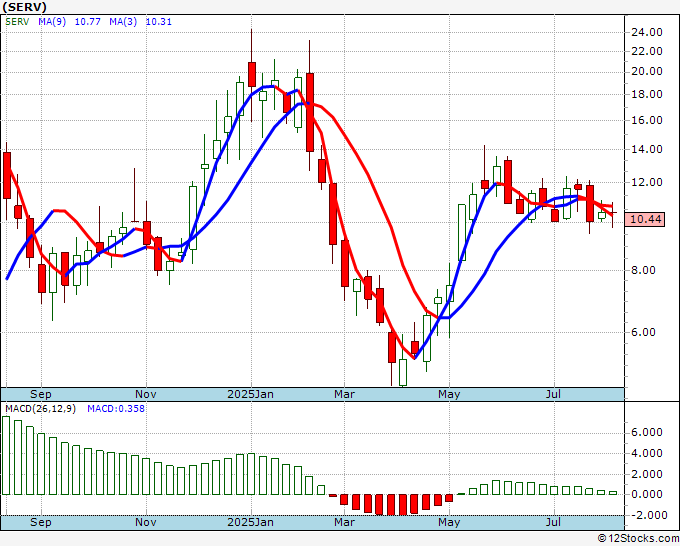
Task: Click the MA(9) legend label
Action: (52, 22)
